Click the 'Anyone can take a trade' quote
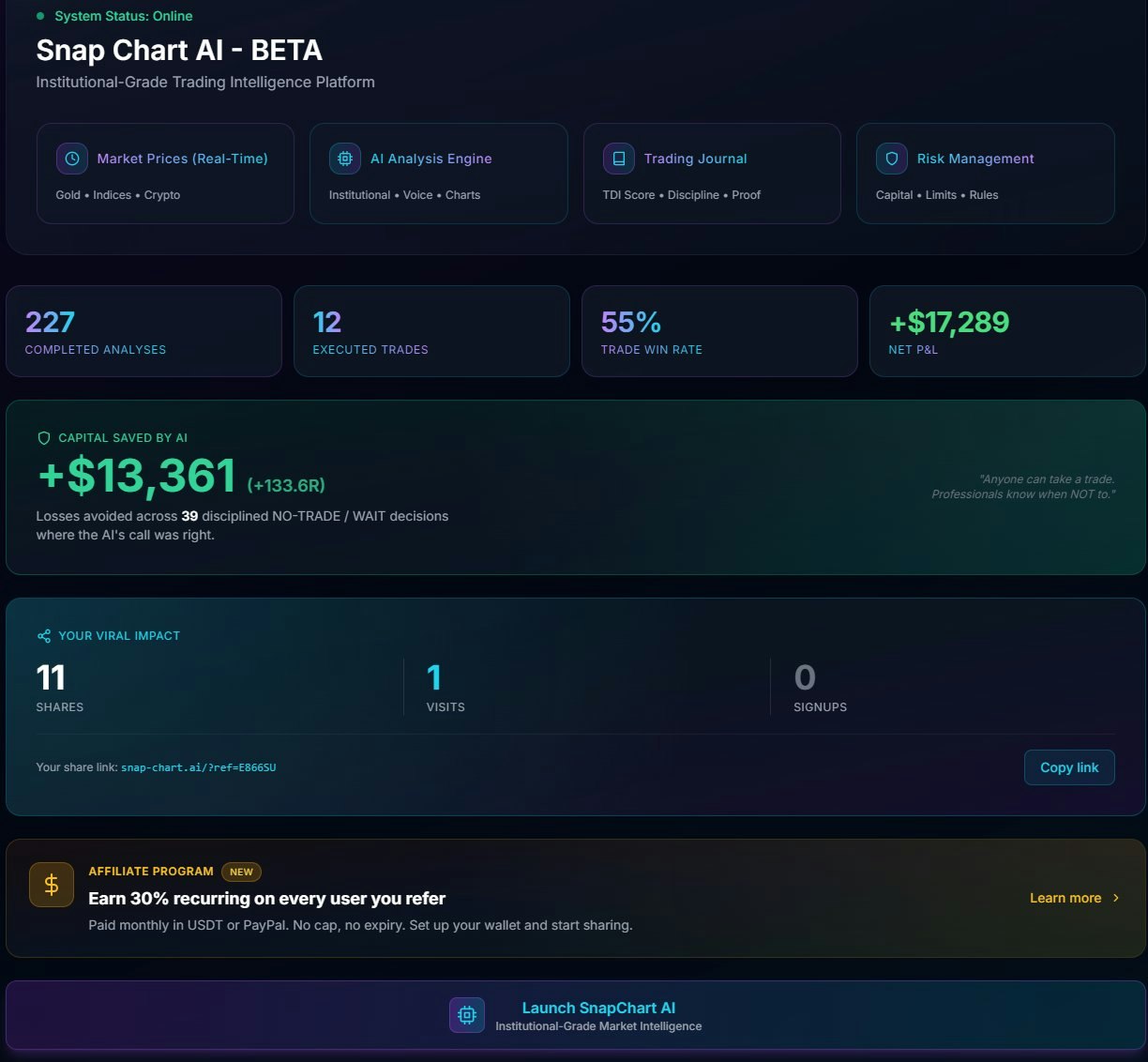Image resolution: width=1148 pixels, height=1062 pixels. coord(1023,487)
